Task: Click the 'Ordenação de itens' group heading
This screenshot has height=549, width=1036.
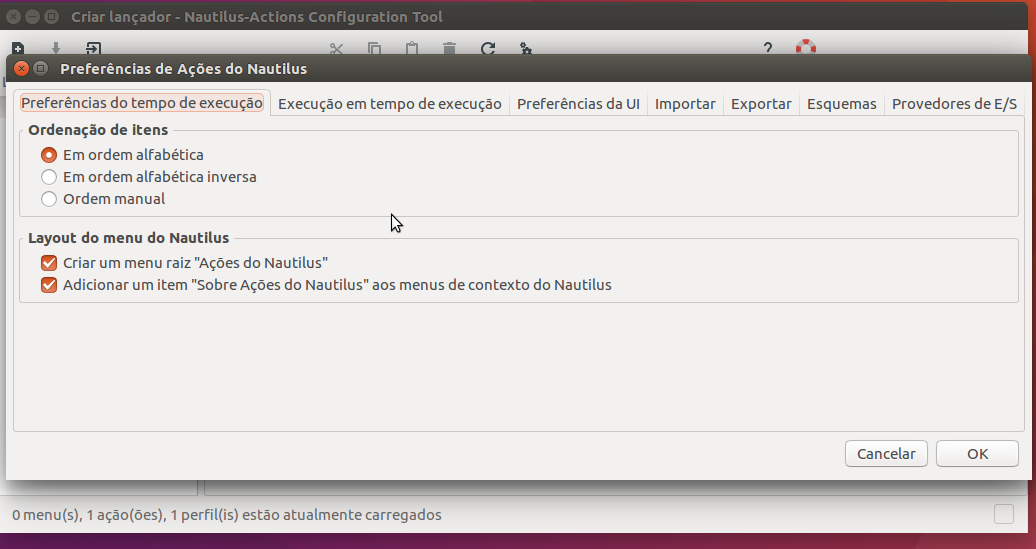Action: coord(98,129)
